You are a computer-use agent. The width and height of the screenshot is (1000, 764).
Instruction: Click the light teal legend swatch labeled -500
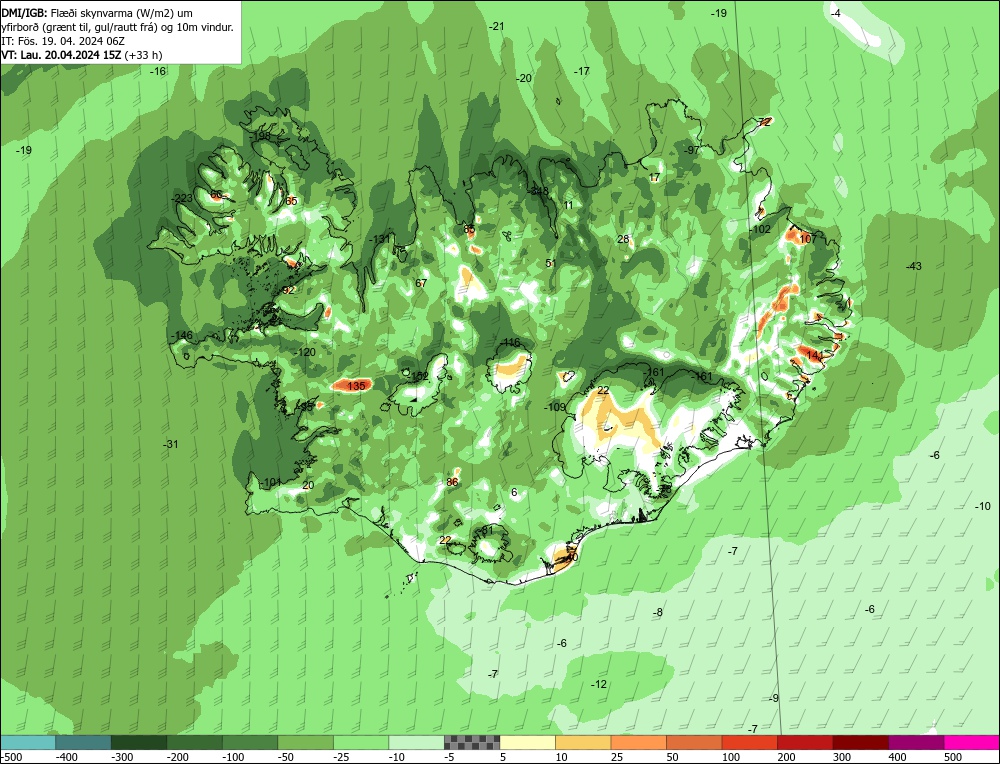coord(27,742)
